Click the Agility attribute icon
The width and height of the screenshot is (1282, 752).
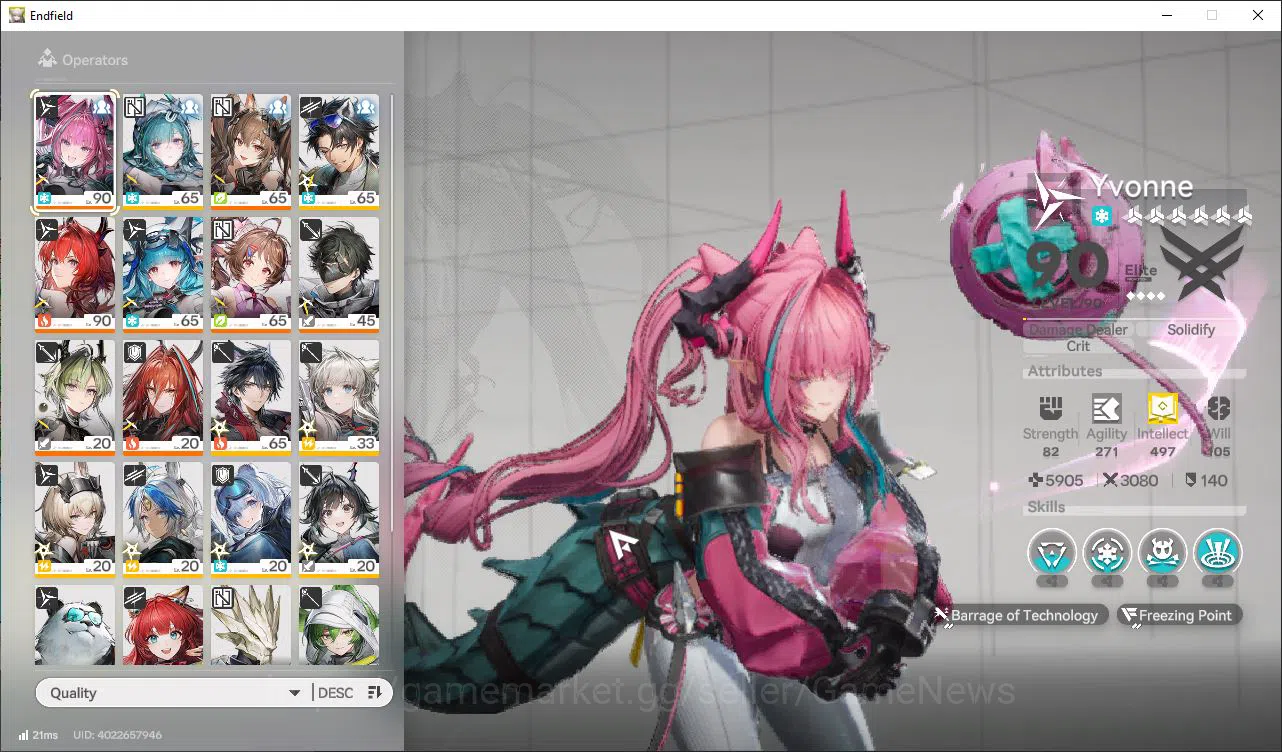1106,408
